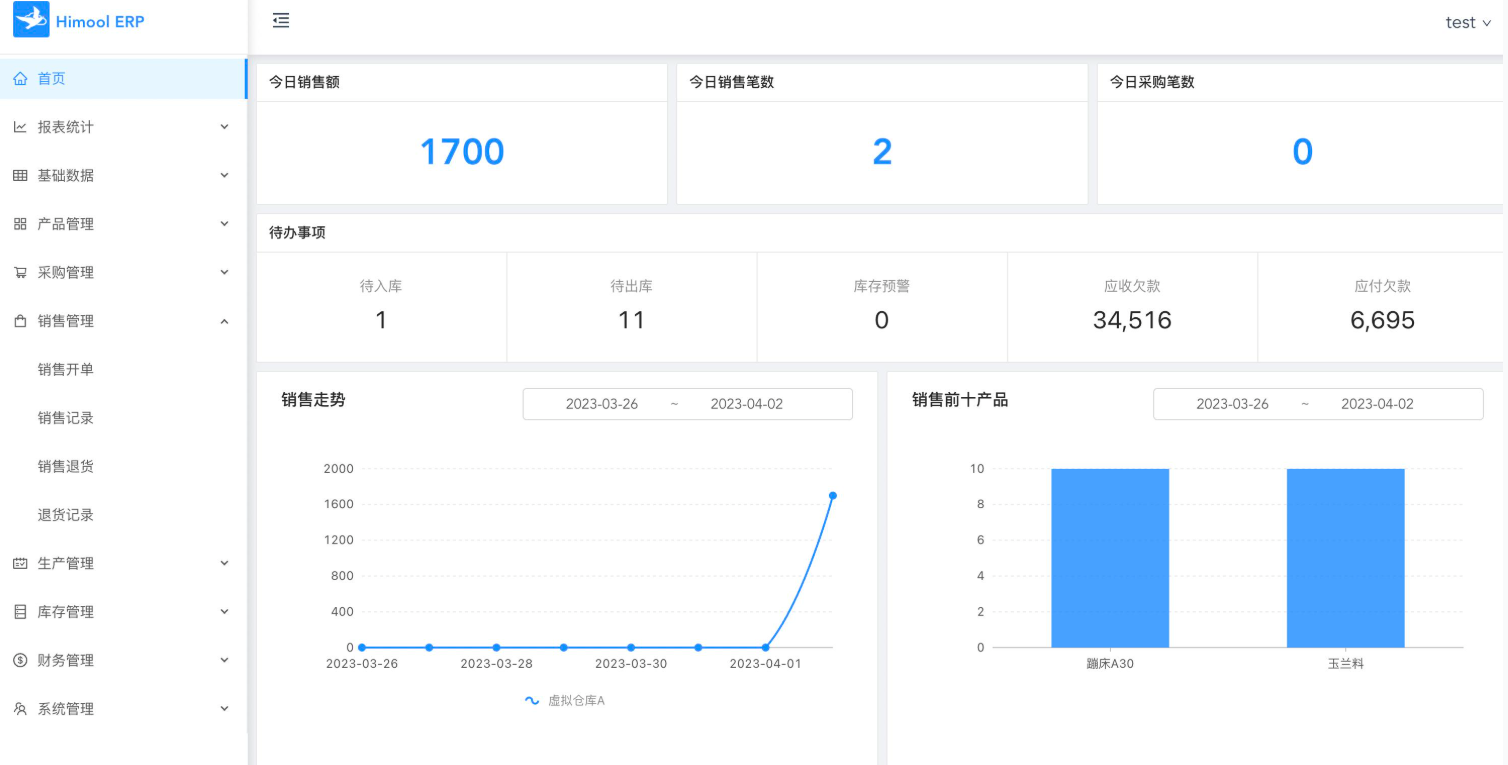Image resolution: width=1508 pixels, height=765 pixels.
Task: Click the cart icon beside 采购管理
Action: tap(20, 272)
